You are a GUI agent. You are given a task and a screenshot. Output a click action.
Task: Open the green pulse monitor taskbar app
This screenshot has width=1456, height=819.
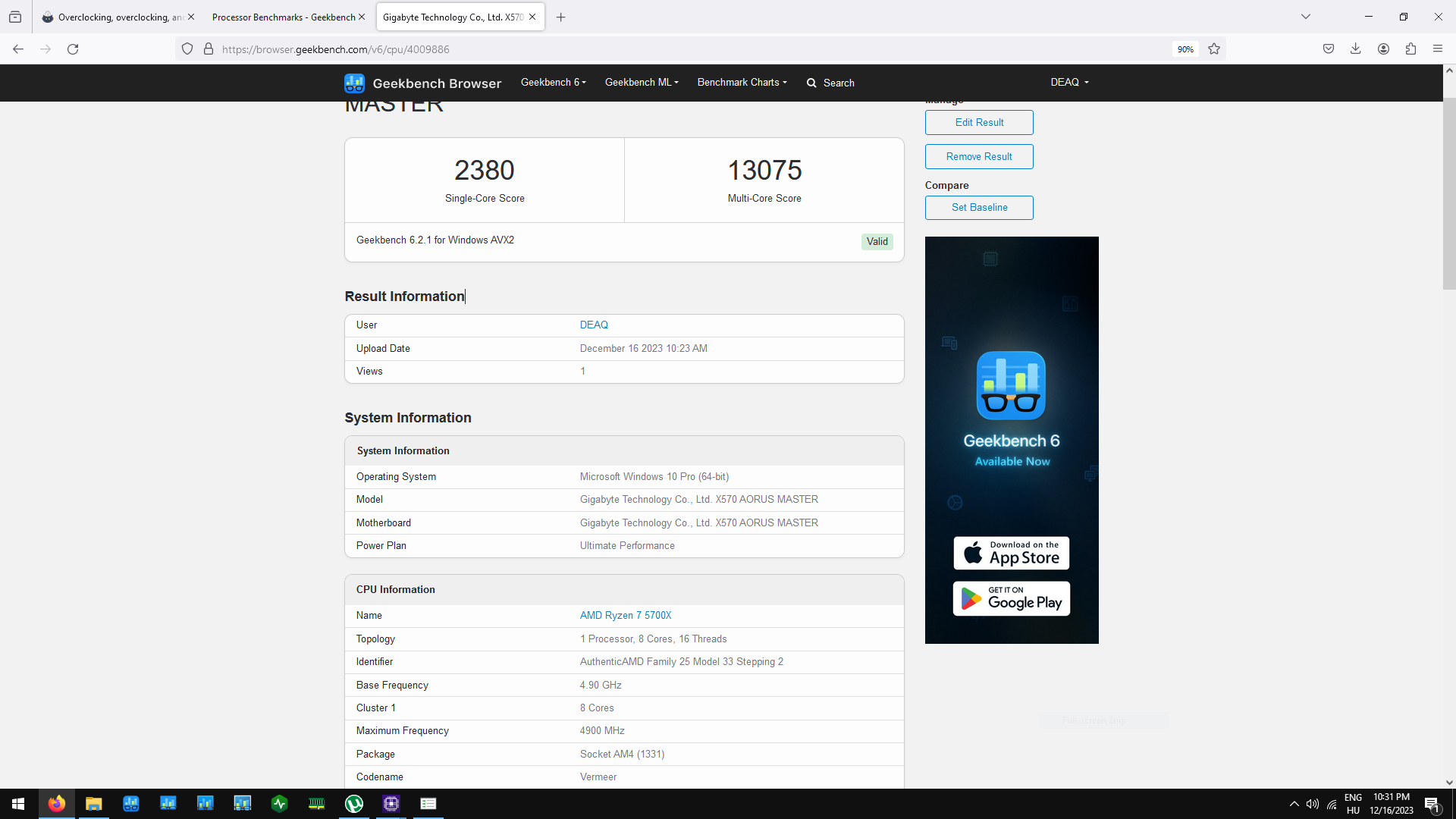pyautogui.click(x=280, y=804)
